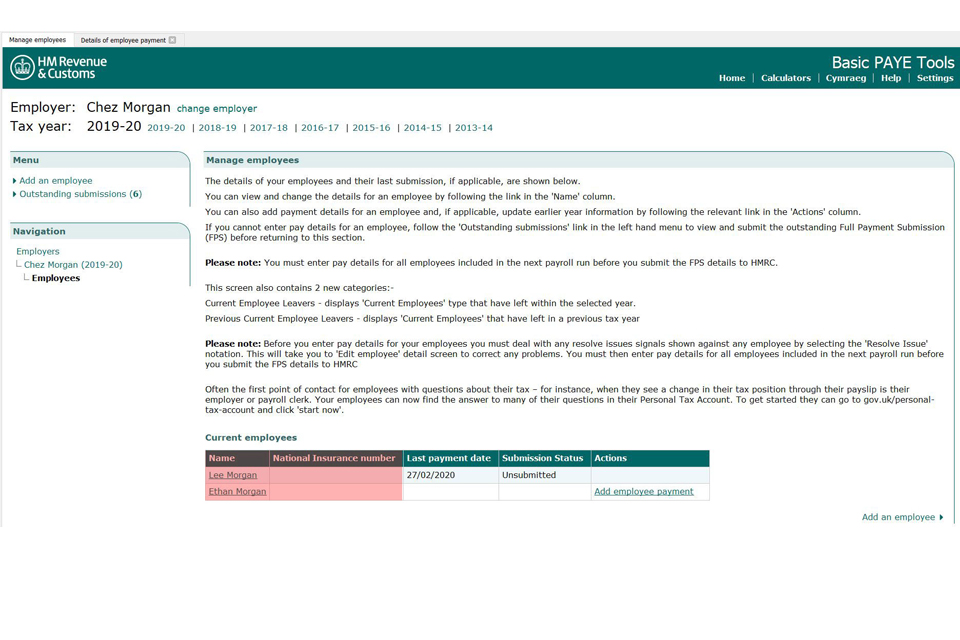
Task: Expand the Employers node in Navigation
Action: (x=37, y=251)
